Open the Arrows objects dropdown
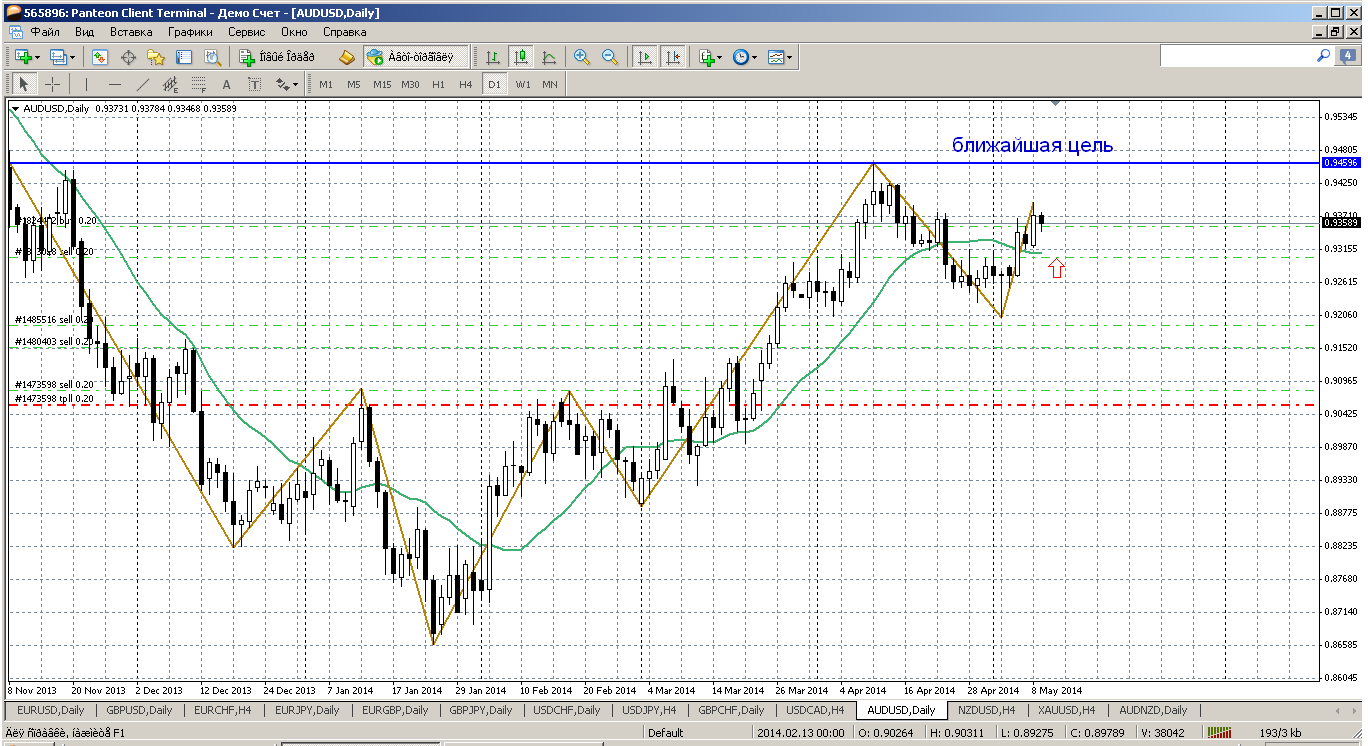This screenshot has height=746, width=1368. pos(286,84)
